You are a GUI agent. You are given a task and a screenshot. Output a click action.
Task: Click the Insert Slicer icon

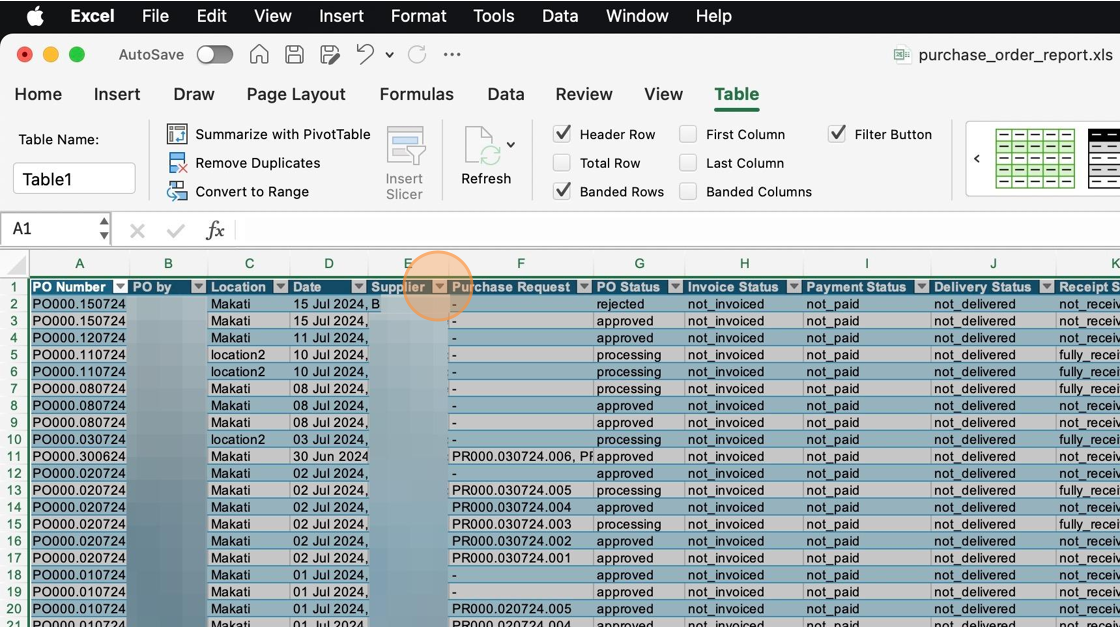pyautogui.click(x=405, y=146)
